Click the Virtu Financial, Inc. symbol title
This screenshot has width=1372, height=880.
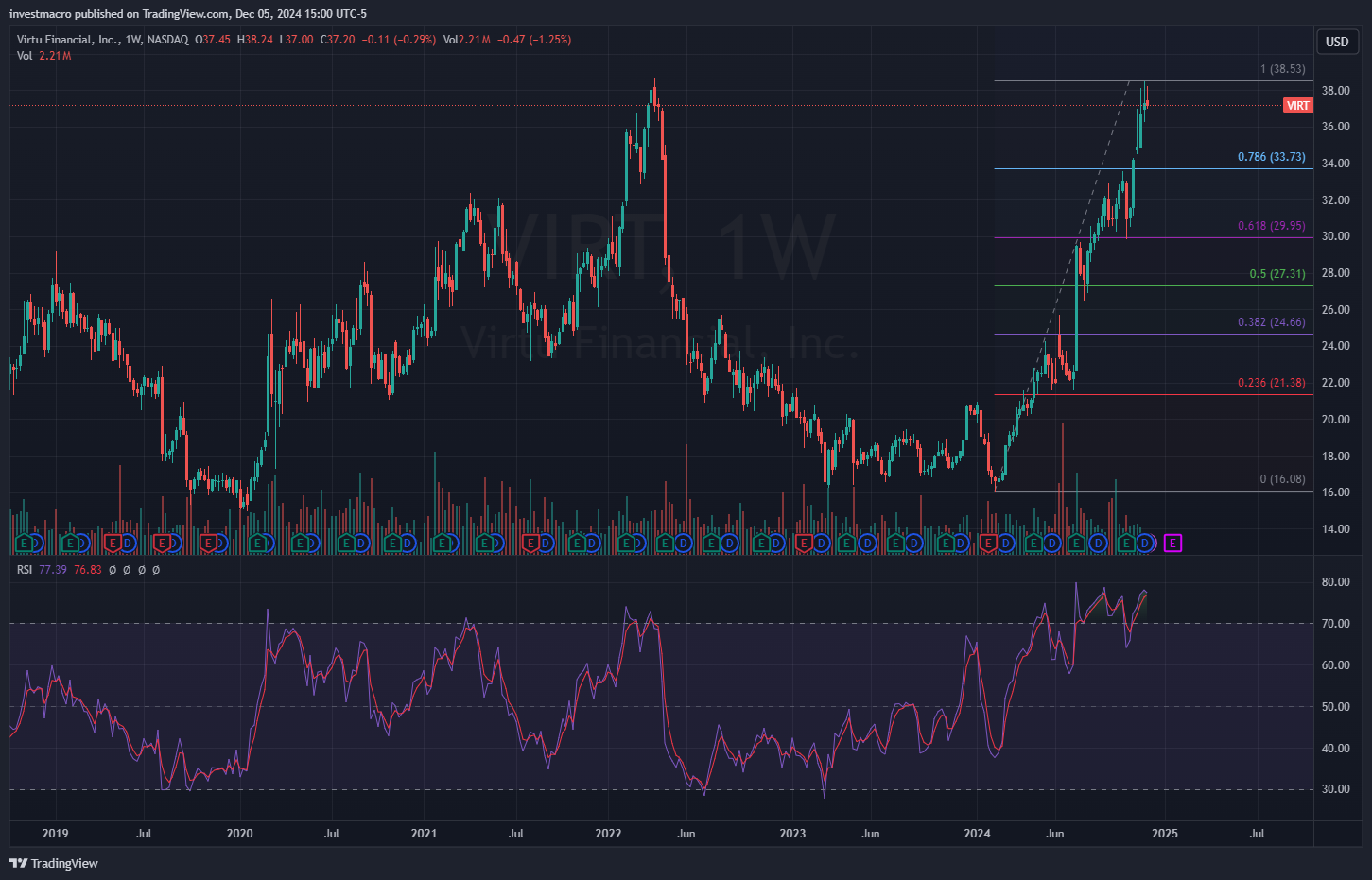pos(68,40)
